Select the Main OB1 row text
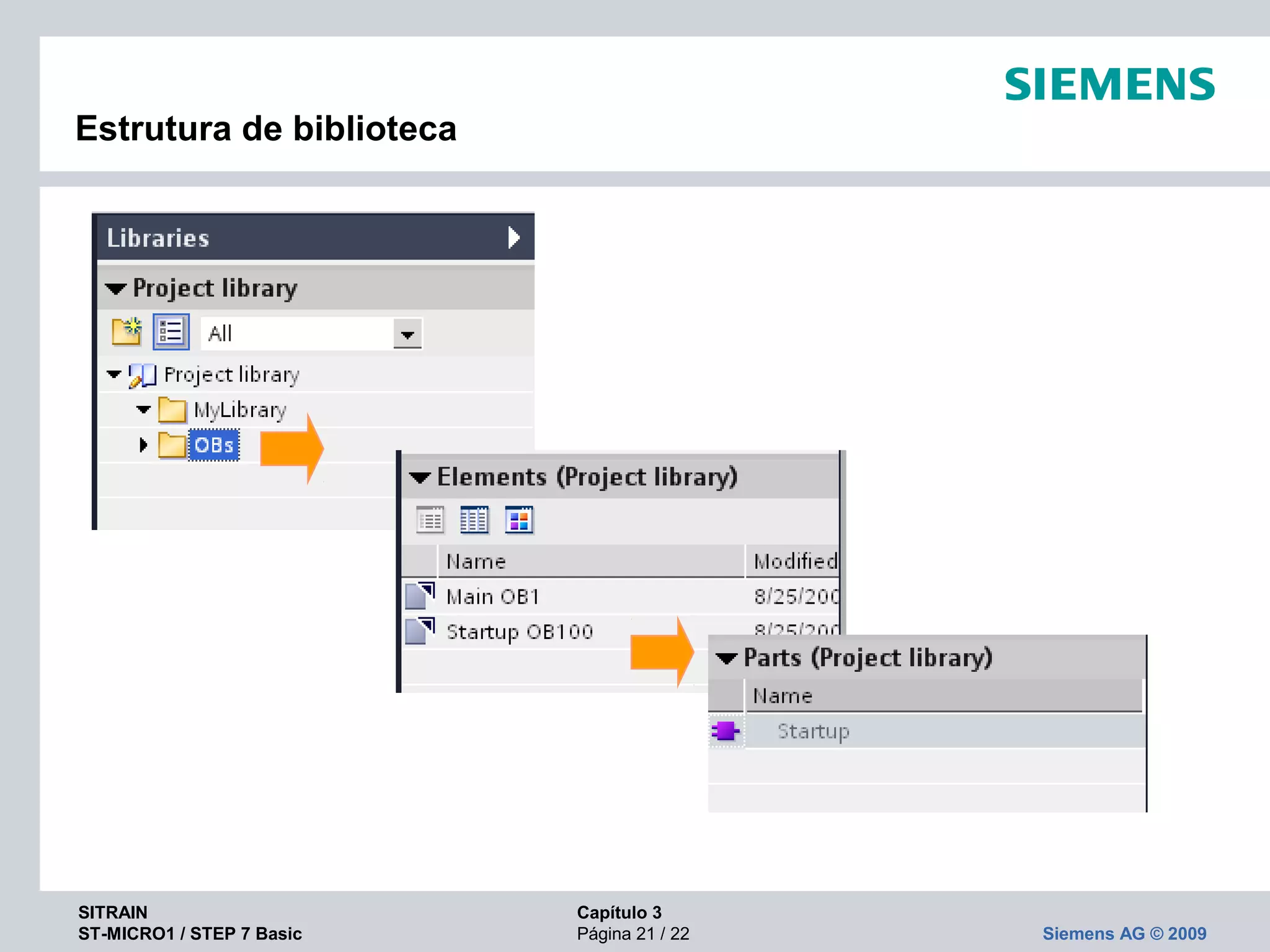This screenshot has height=952, width=1270. 493,596
